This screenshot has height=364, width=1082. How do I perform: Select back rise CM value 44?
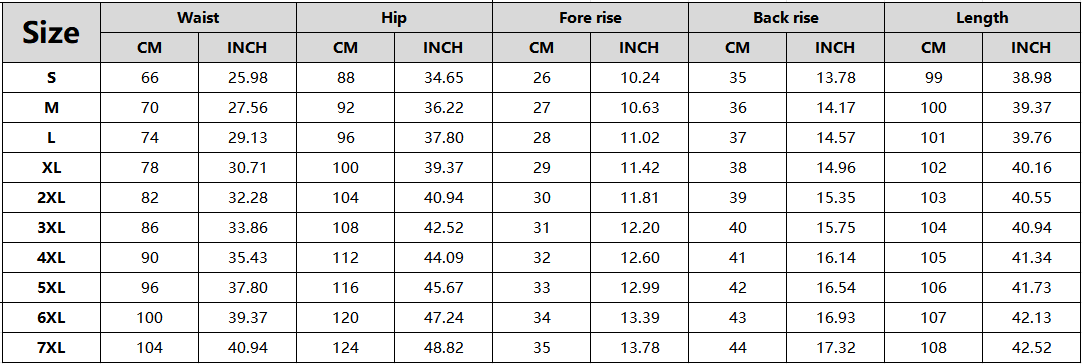737,347
